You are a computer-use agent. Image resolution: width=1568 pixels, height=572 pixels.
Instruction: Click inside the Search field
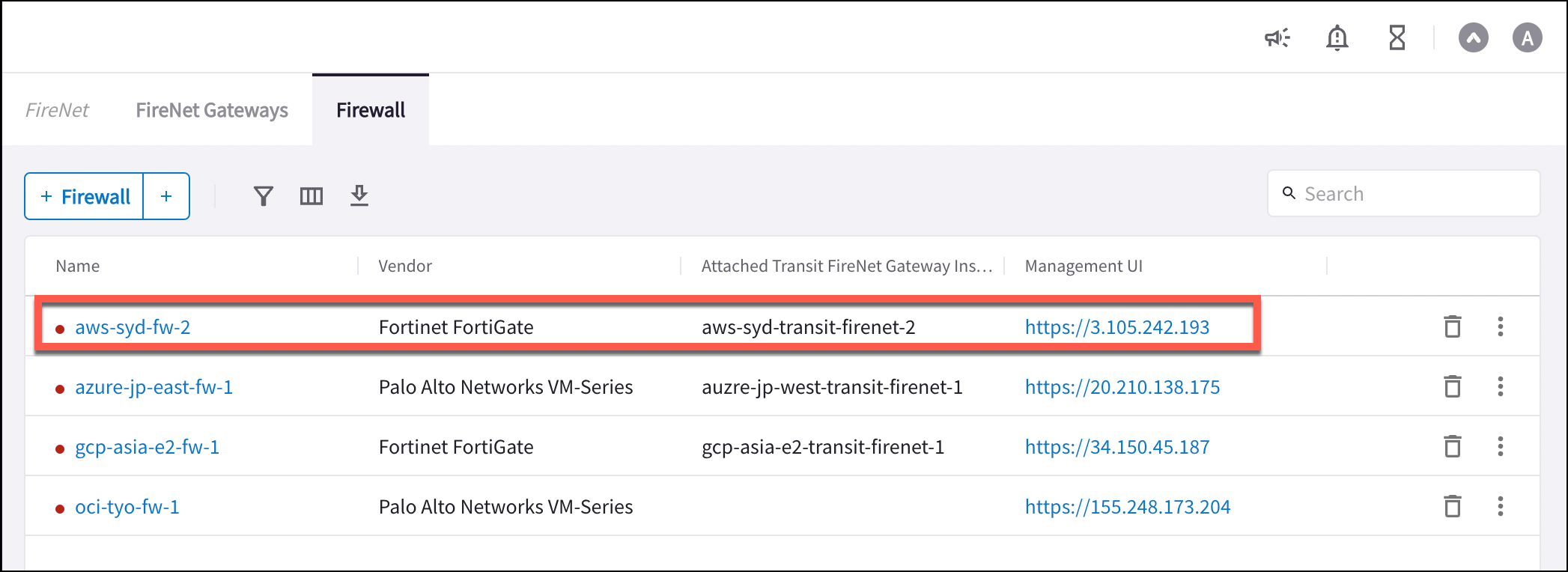click(1404, 193)
